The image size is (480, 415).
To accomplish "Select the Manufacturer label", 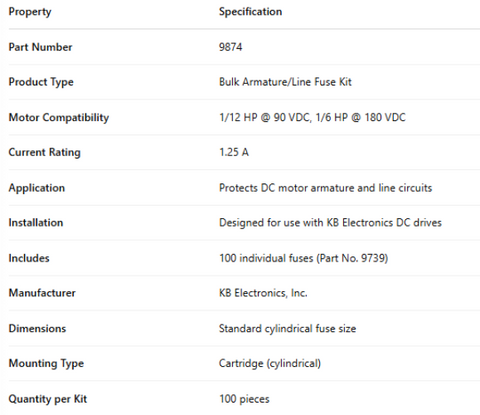I will 42,293.
